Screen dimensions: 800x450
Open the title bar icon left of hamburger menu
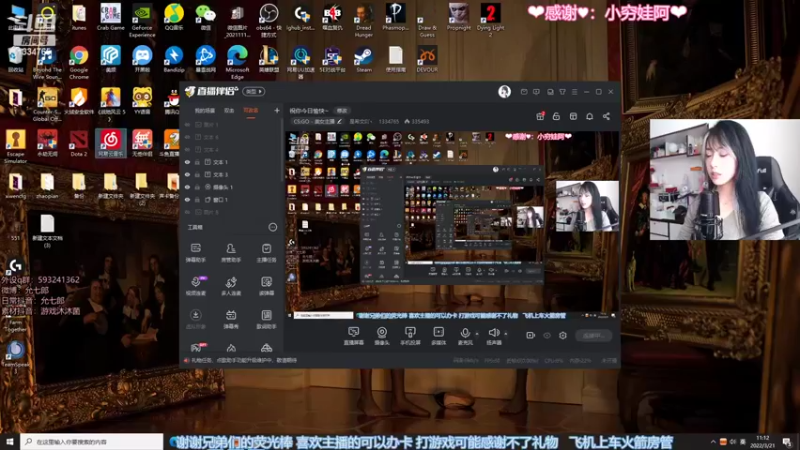click(562, 92)
